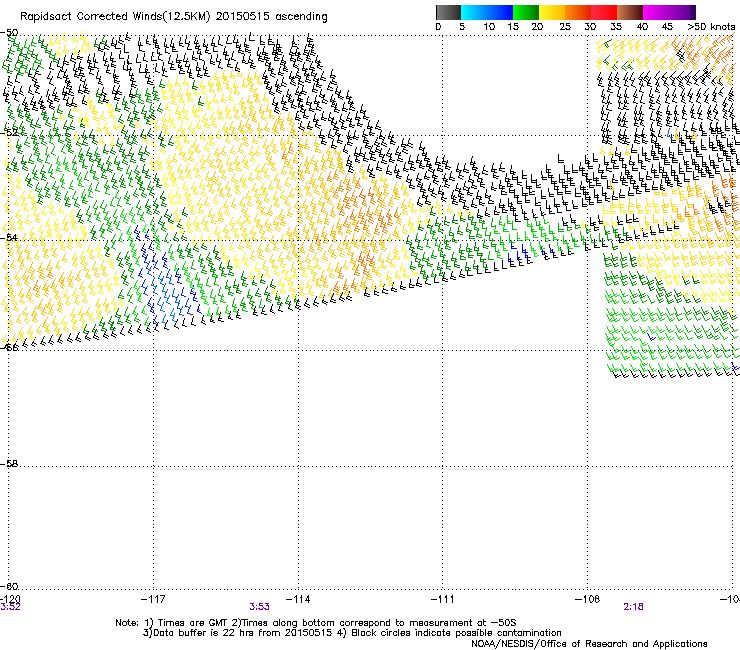Click the orange 25-30 knots legend color

pyautogui.click(x=578, y=12)
